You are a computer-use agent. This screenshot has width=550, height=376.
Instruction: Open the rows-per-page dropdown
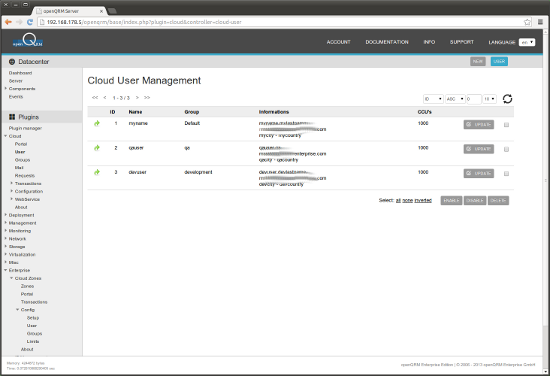490,99
